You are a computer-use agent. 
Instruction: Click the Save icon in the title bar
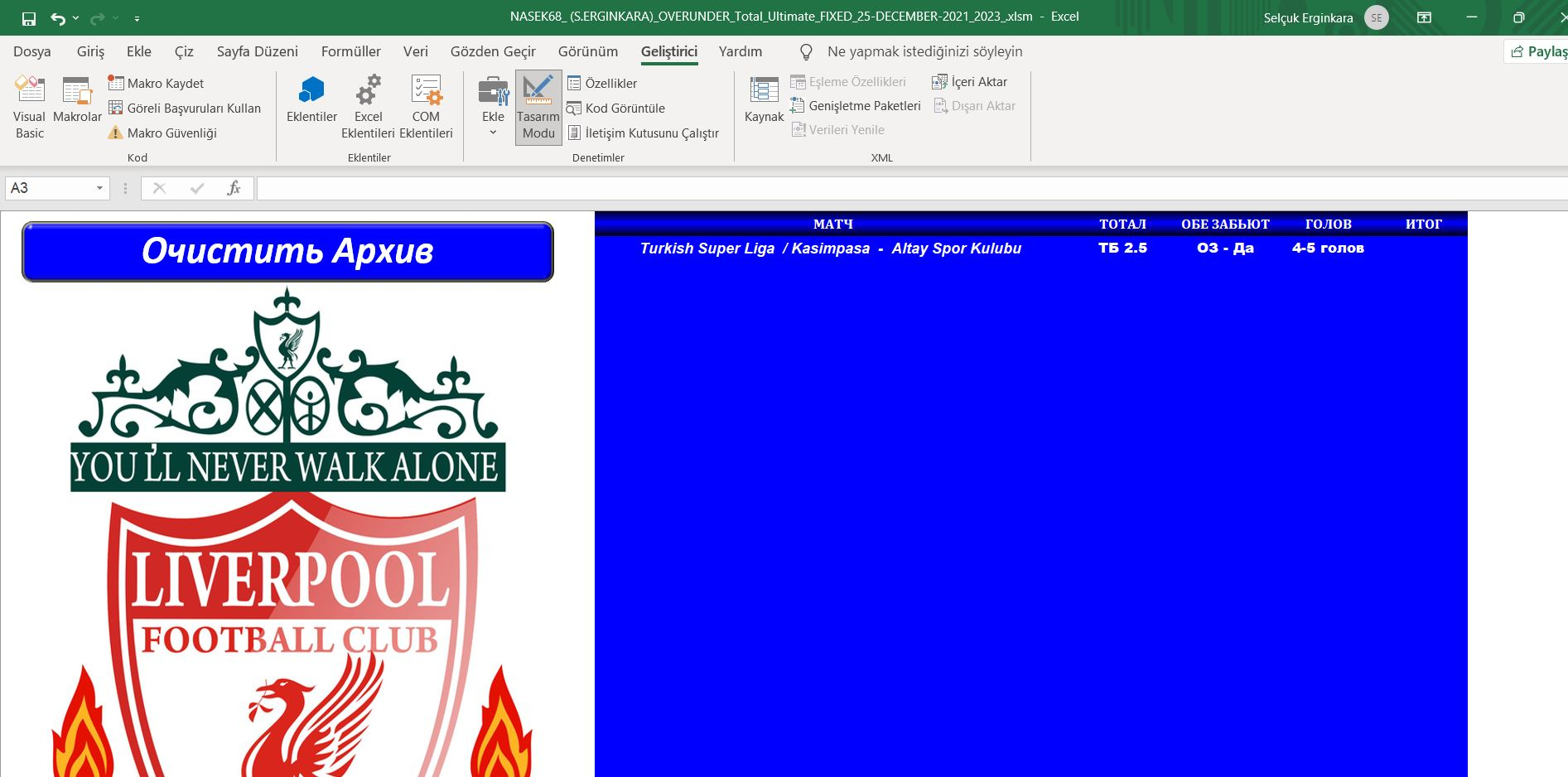coord(29,18)
